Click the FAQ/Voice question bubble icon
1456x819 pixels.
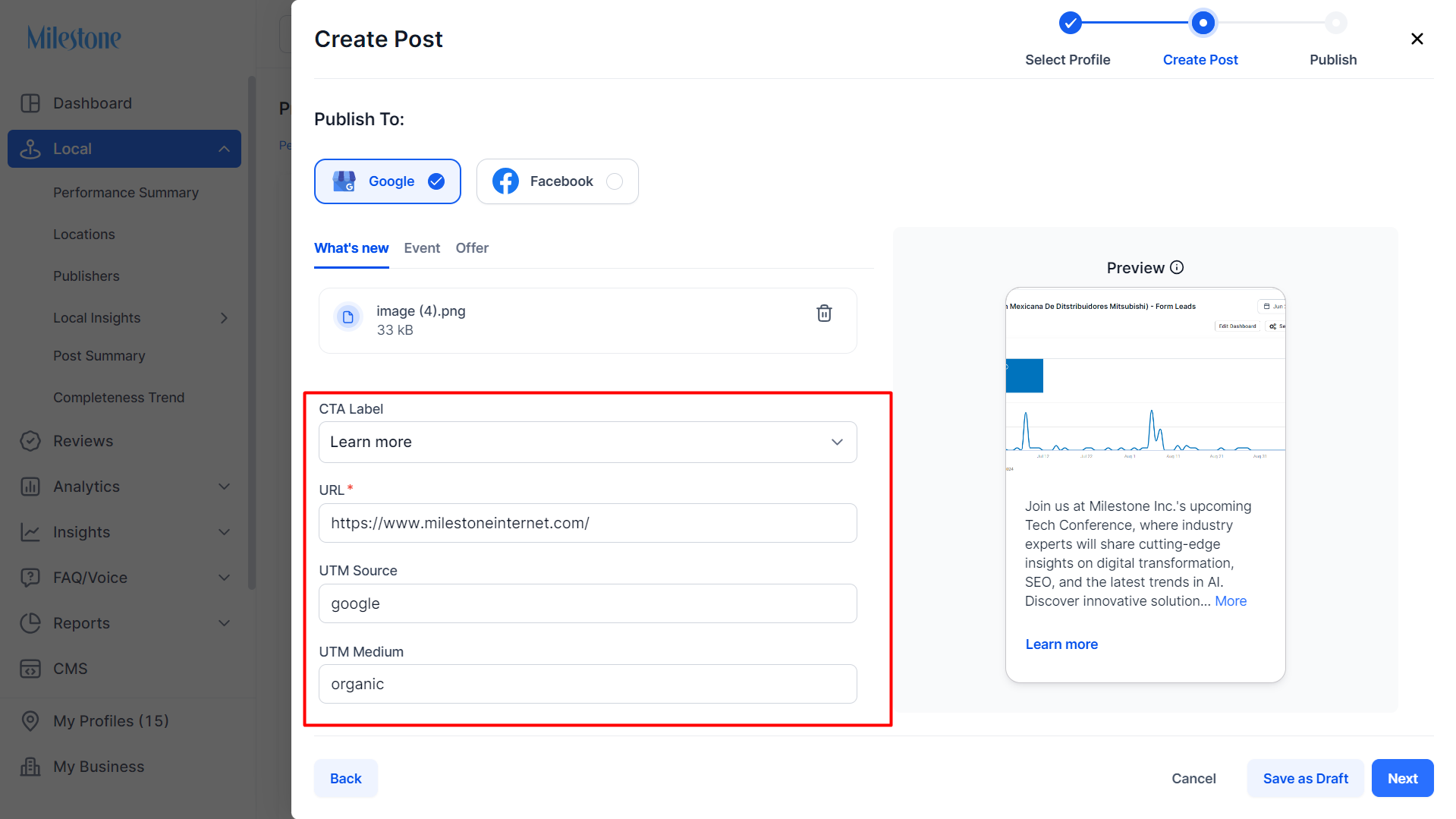[x=30, y=578]
